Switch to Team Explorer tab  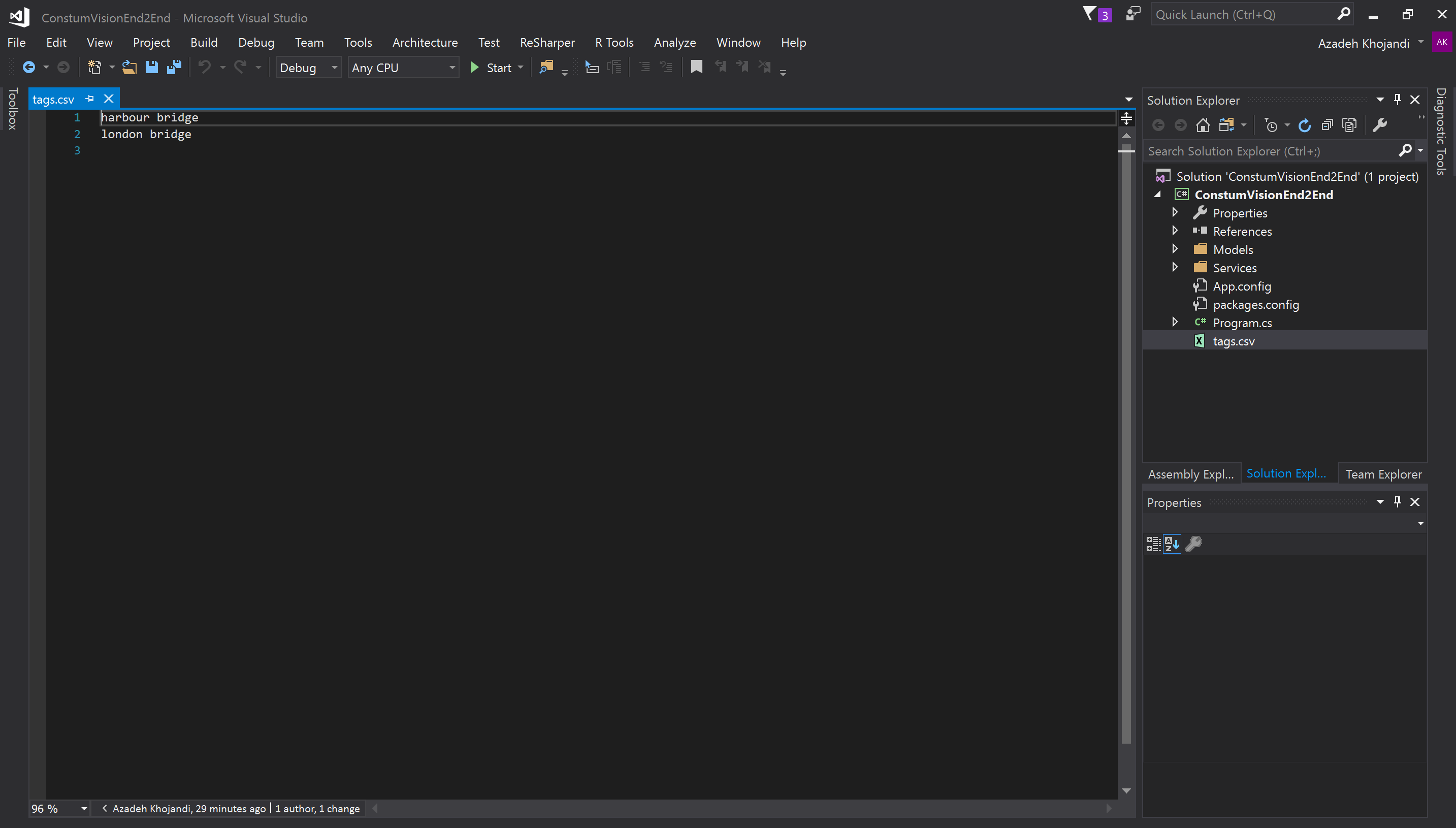click(x=1383, y=474)
